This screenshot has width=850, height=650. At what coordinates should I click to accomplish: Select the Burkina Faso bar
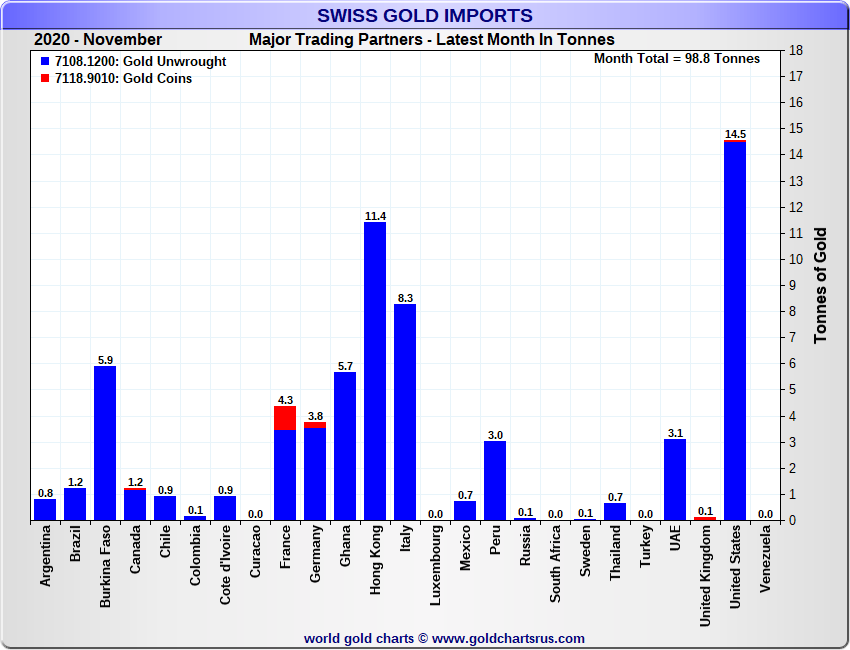[105, 443]
